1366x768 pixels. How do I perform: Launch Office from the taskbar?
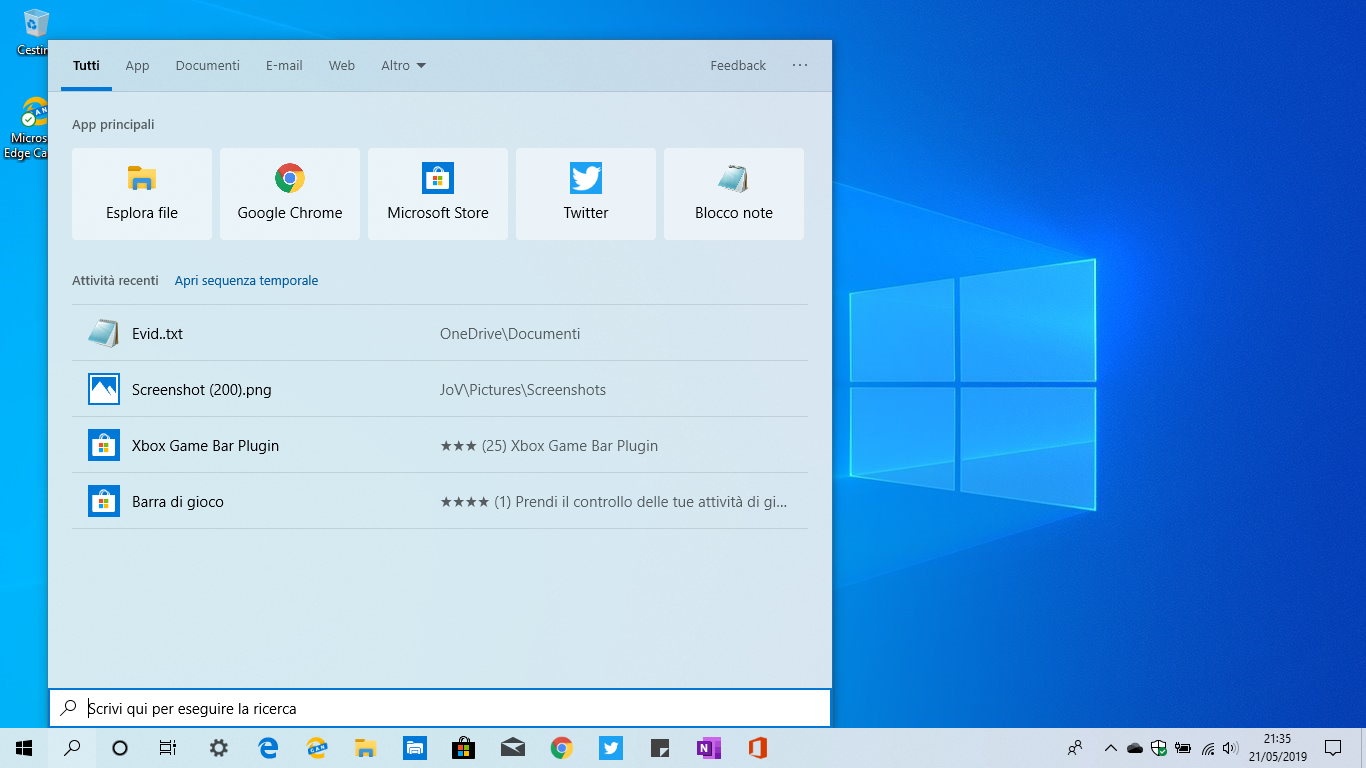[758, 748]
